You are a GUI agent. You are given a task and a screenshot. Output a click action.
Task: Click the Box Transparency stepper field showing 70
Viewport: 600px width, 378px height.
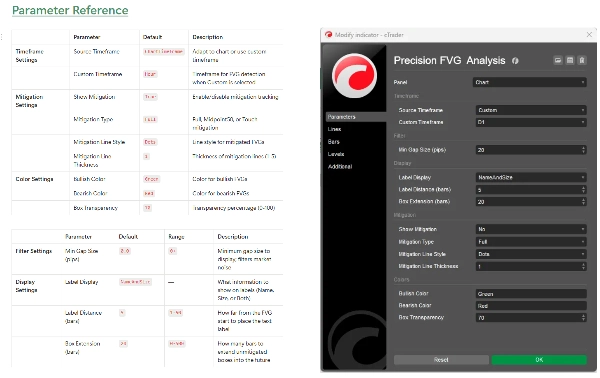pyautogui.click(x=531, y=318)
